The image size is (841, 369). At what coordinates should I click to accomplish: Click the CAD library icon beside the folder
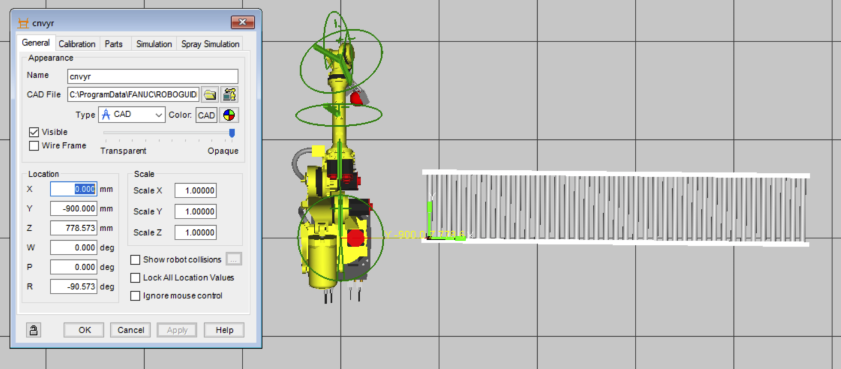coord(230,95)
